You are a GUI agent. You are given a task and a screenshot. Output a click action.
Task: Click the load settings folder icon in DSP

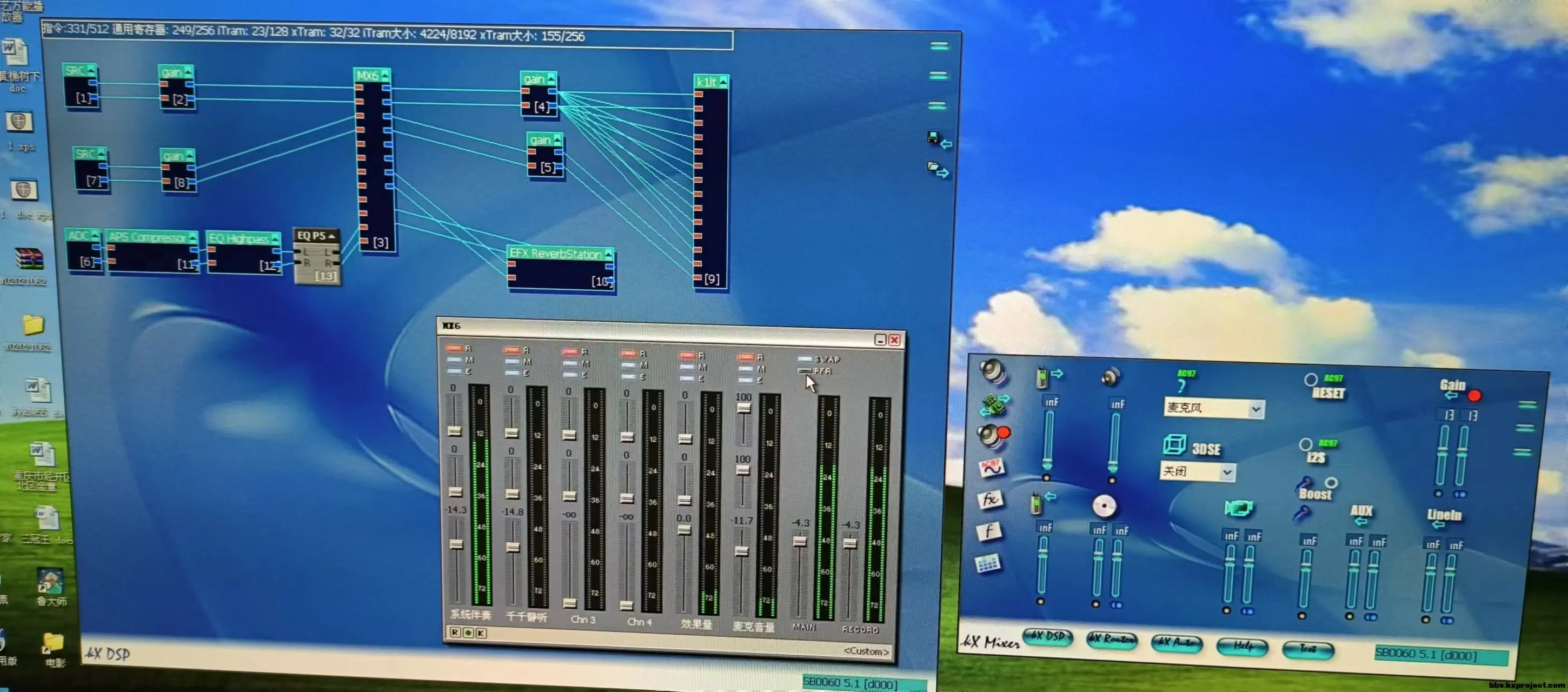(934, 167)
